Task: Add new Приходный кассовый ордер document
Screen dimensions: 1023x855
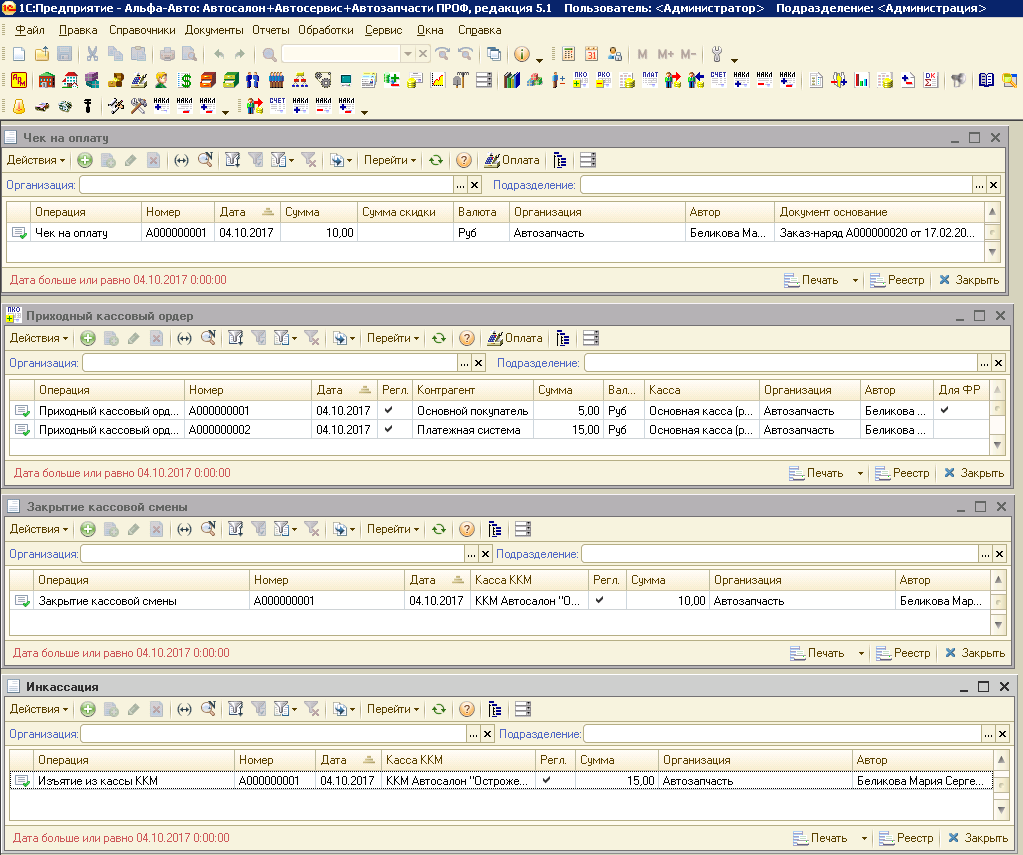Action: pos(87,338)
